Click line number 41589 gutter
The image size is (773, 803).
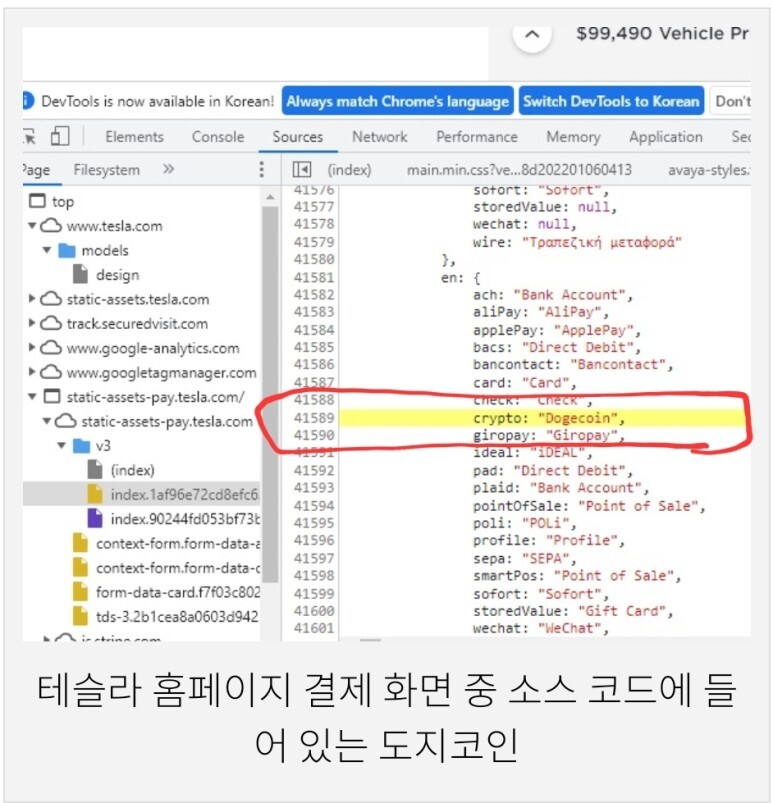[314, 418]
